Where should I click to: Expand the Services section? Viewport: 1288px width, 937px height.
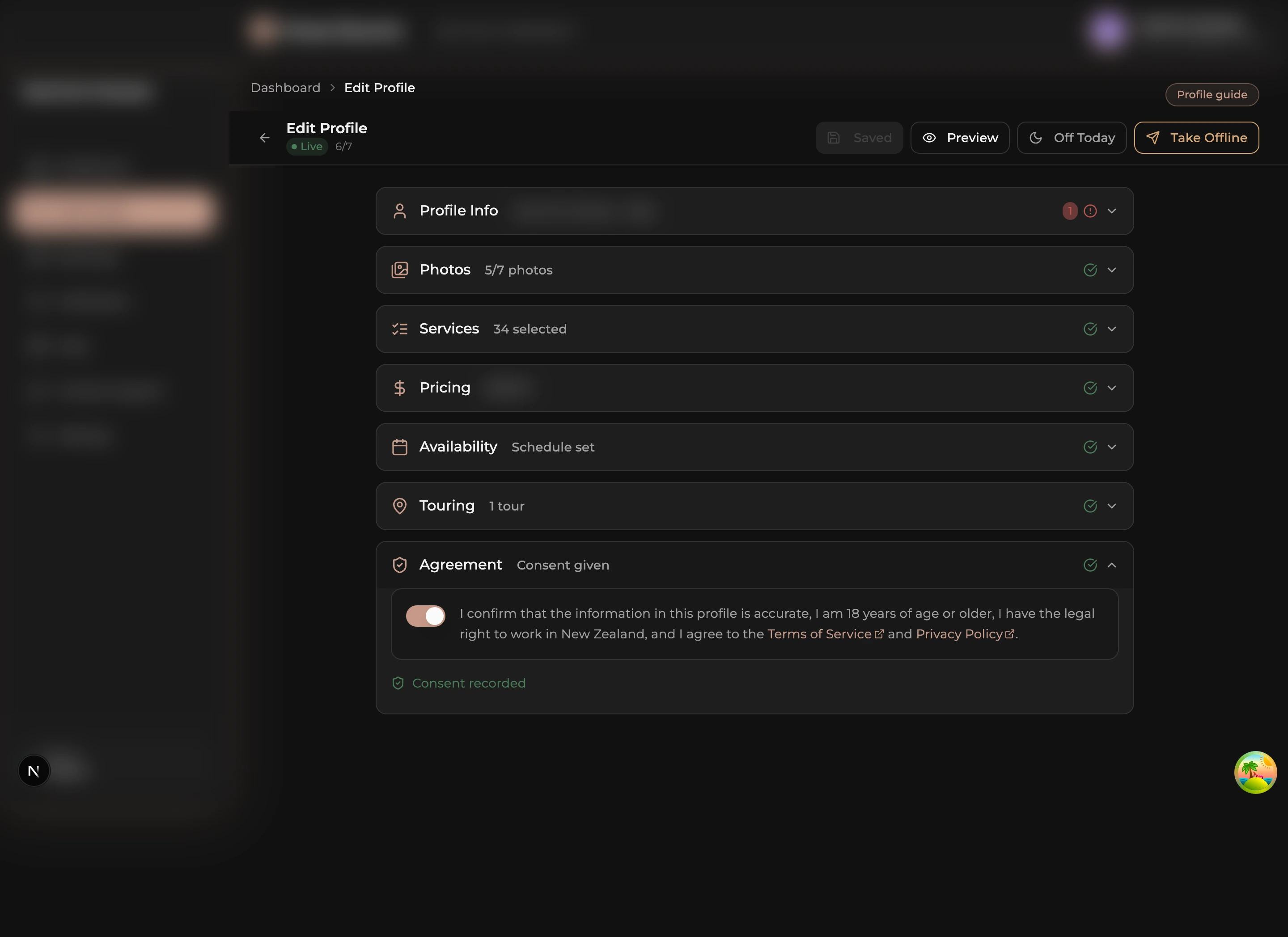point(1113,329)
